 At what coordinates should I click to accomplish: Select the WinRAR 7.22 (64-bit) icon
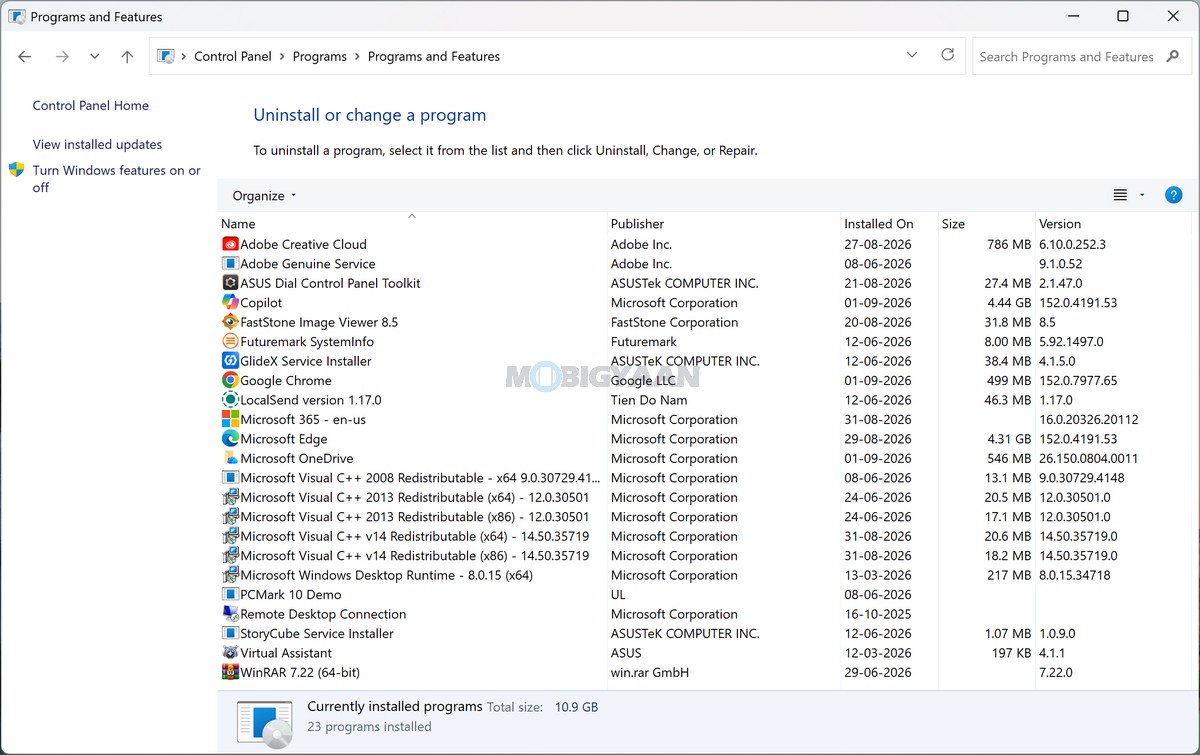[x=230, y=673]
